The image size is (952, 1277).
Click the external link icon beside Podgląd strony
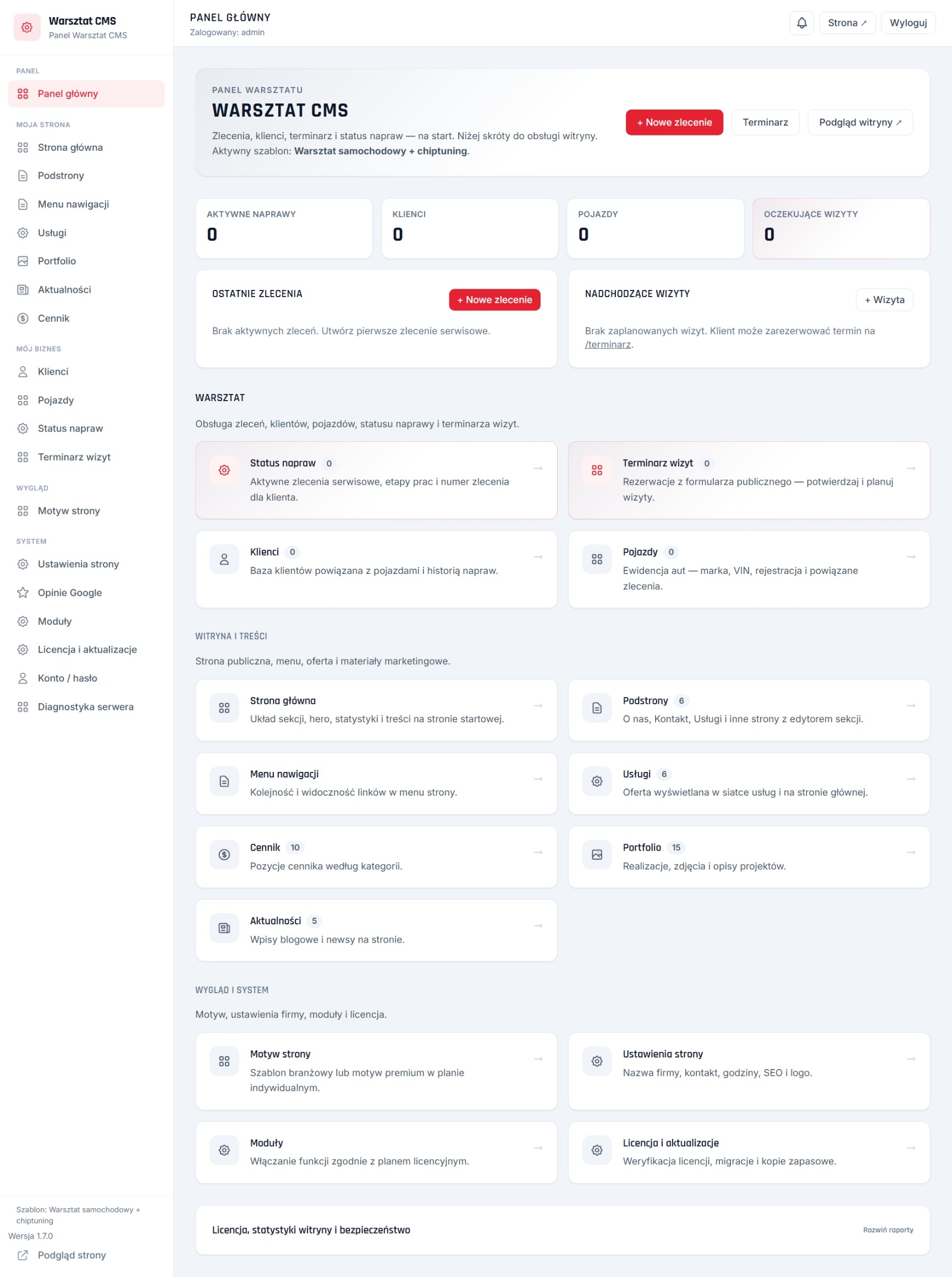(x=23, y=1255)
